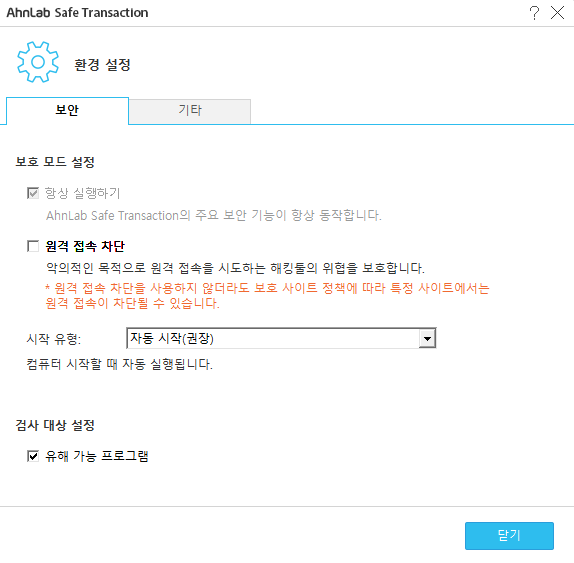Open the 시작 유형 dropdown arrow
Viewport: 574px width, 563px height.
[x=427, y=339]
